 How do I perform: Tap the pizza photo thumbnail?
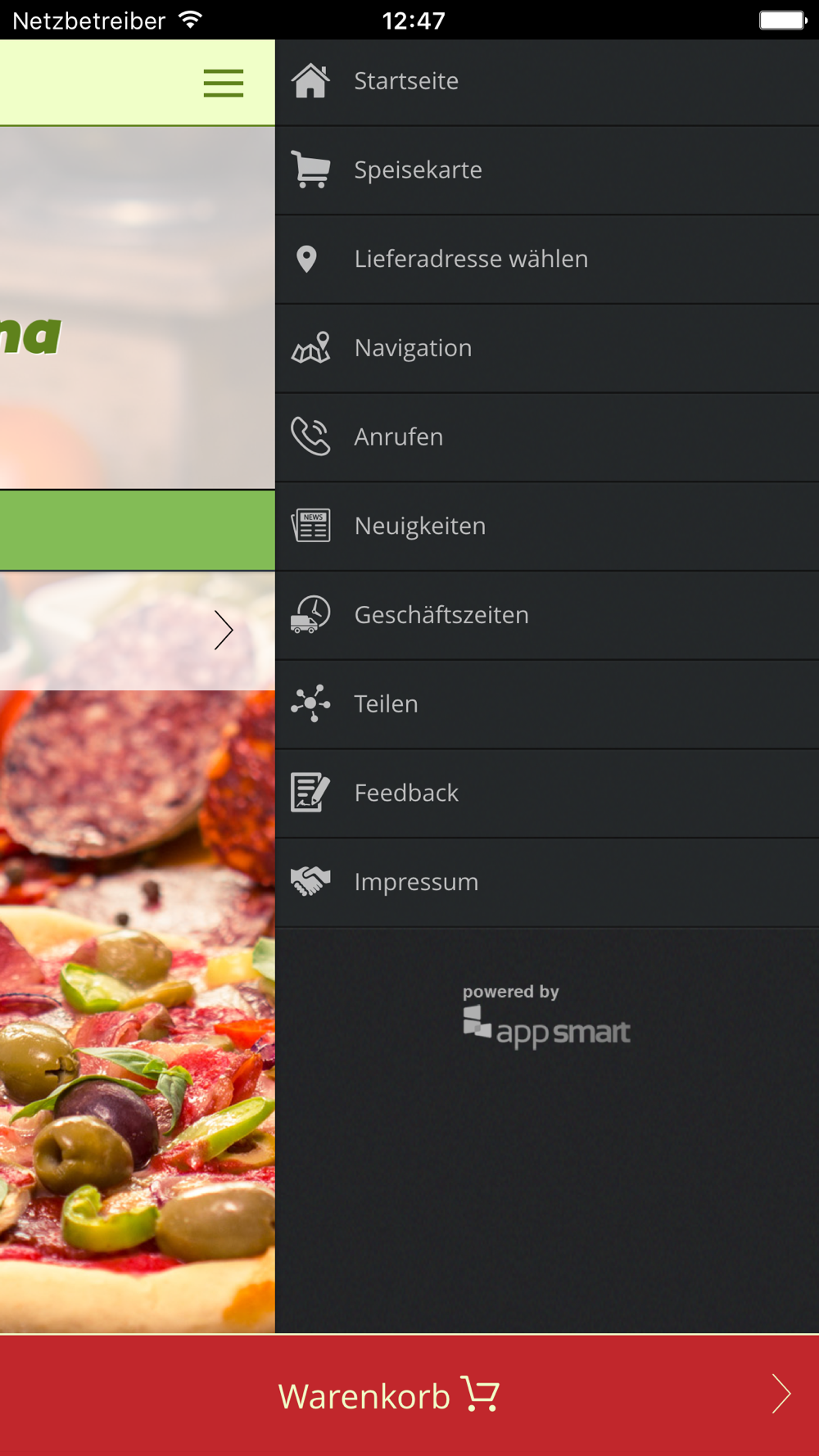pyautogui.click(x=138, y=1011)
